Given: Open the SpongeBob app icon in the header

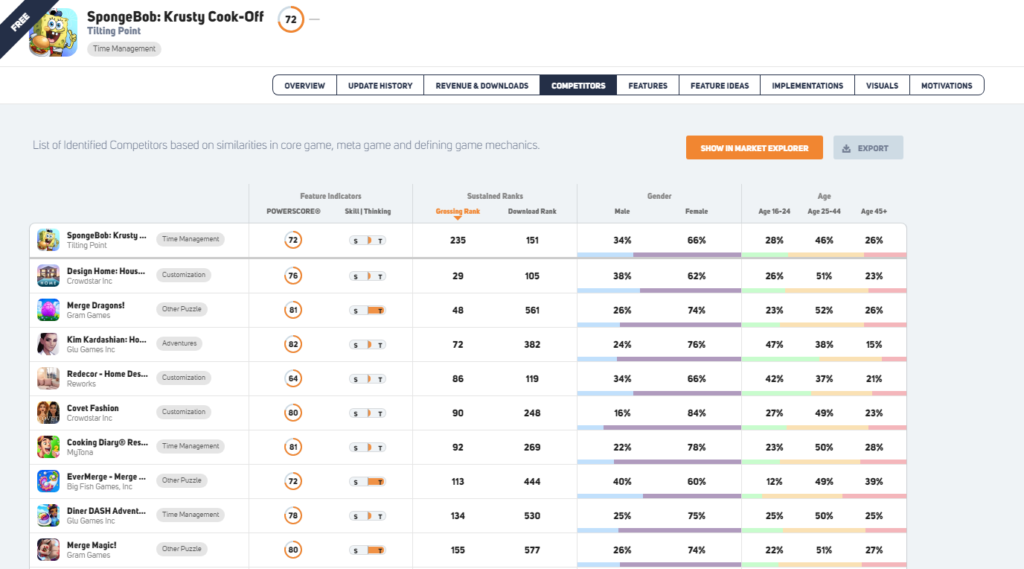Looking at the screenshot, I should [x=53, y=33].
